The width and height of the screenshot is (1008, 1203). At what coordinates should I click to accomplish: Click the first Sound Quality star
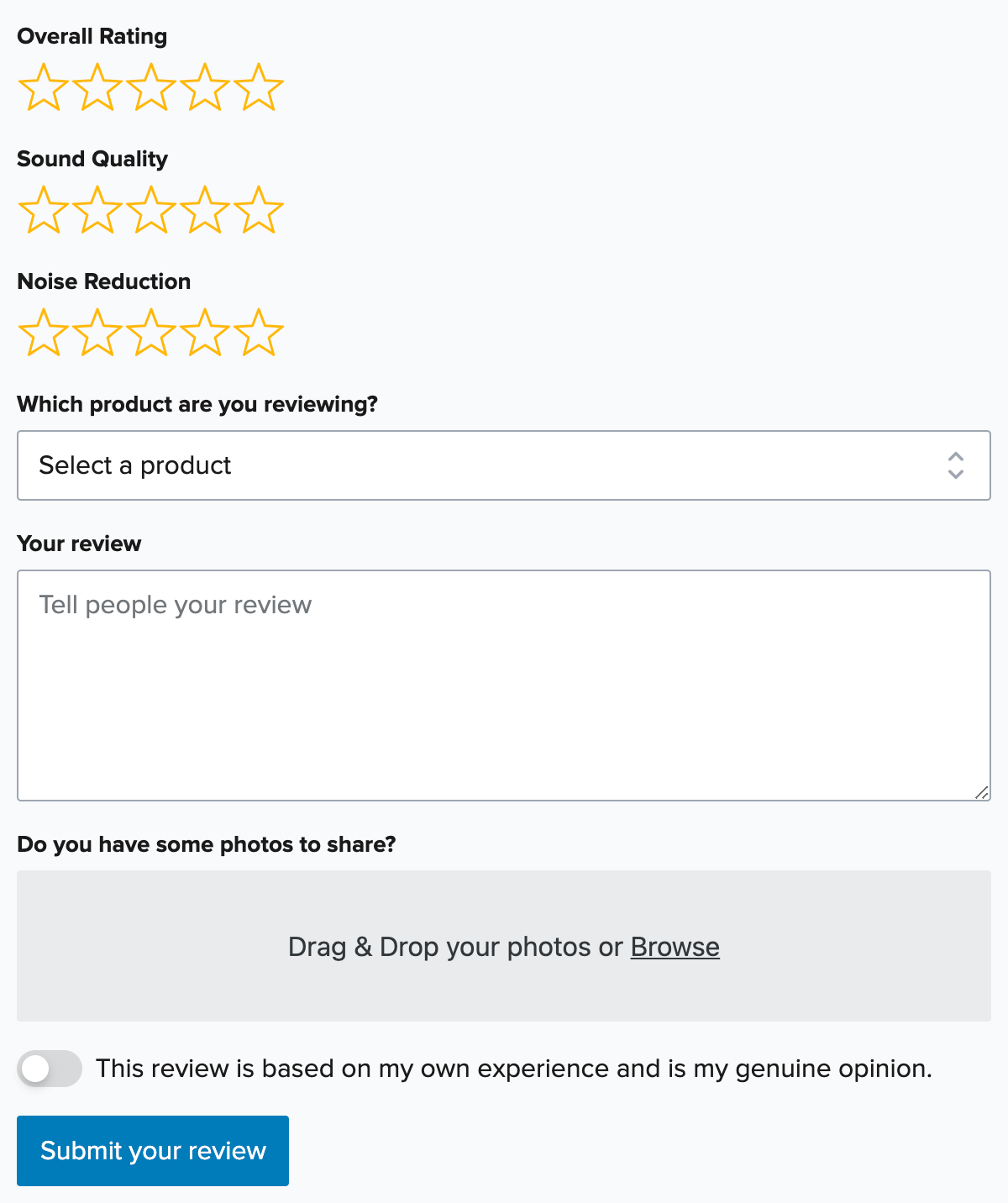coord(44,210)
